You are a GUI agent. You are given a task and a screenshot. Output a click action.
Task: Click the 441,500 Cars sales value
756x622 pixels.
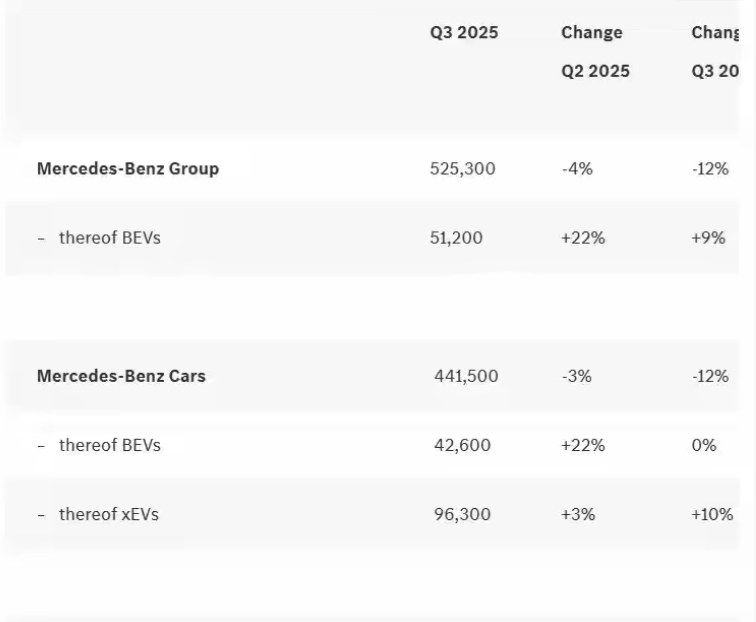point(466,376)
